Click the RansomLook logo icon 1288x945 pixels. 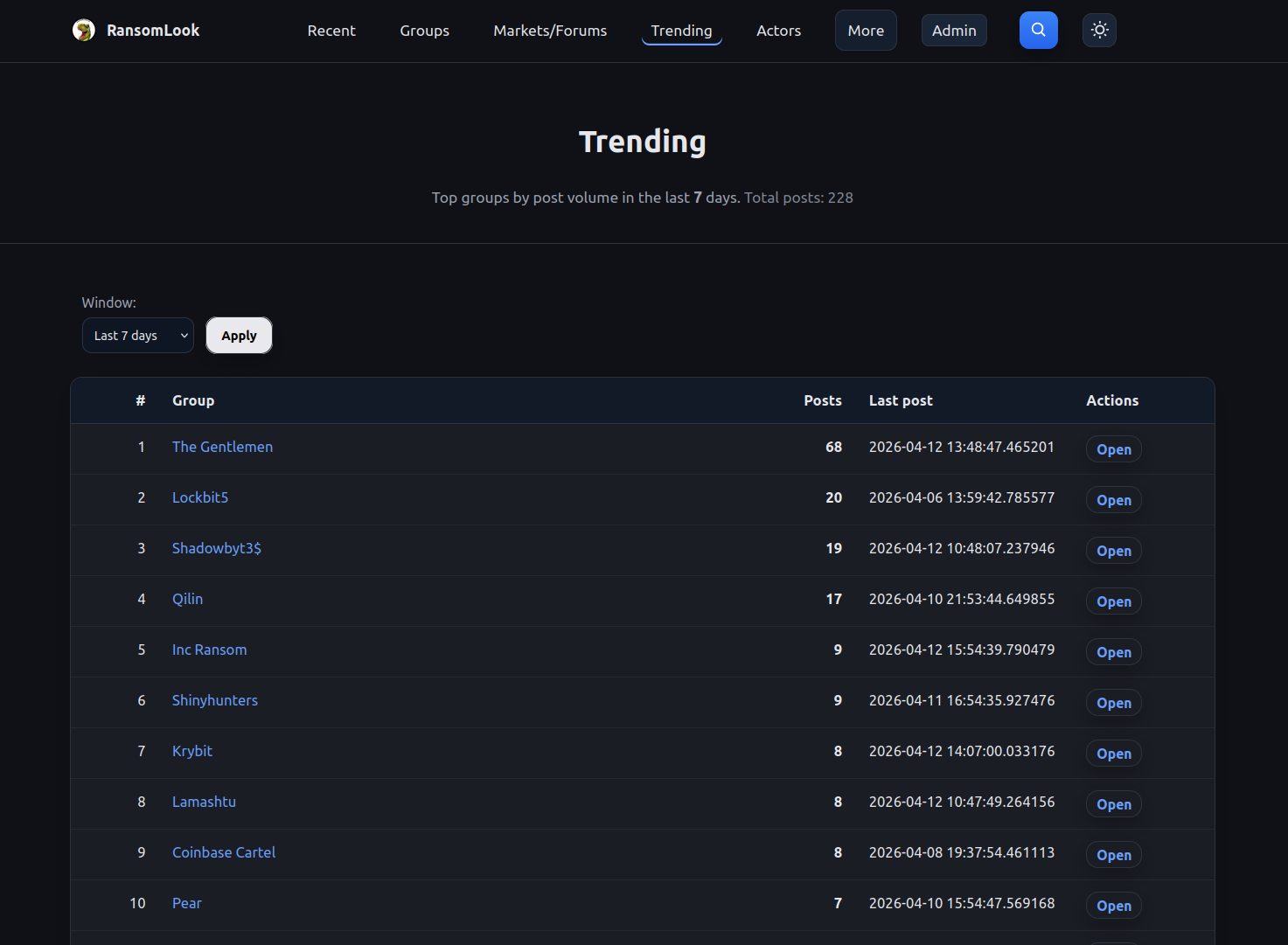tap(84, 31)
